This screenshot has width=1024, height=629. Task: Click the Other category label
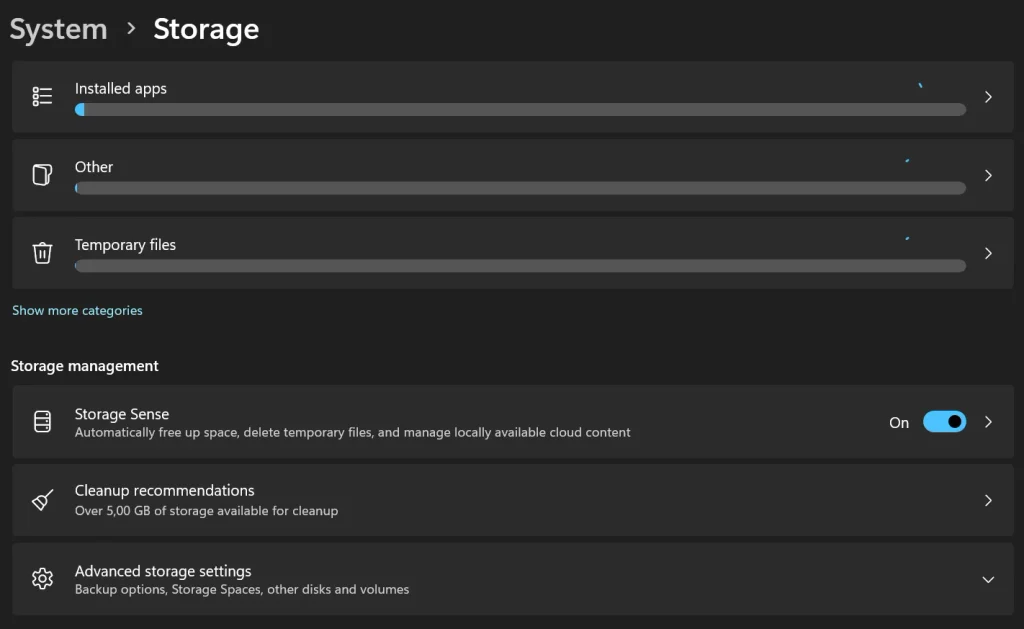point(93,167)
